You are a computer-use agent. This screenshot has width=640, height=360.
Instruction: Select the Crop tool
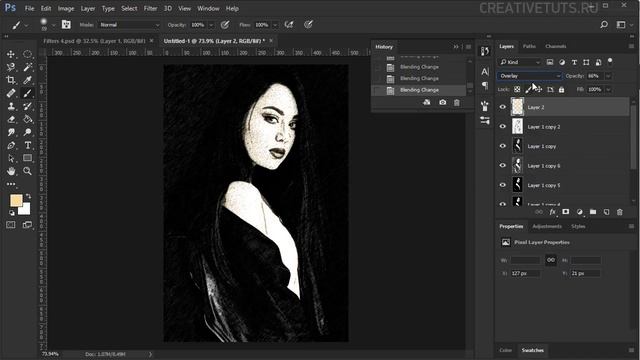coord(11,80)
